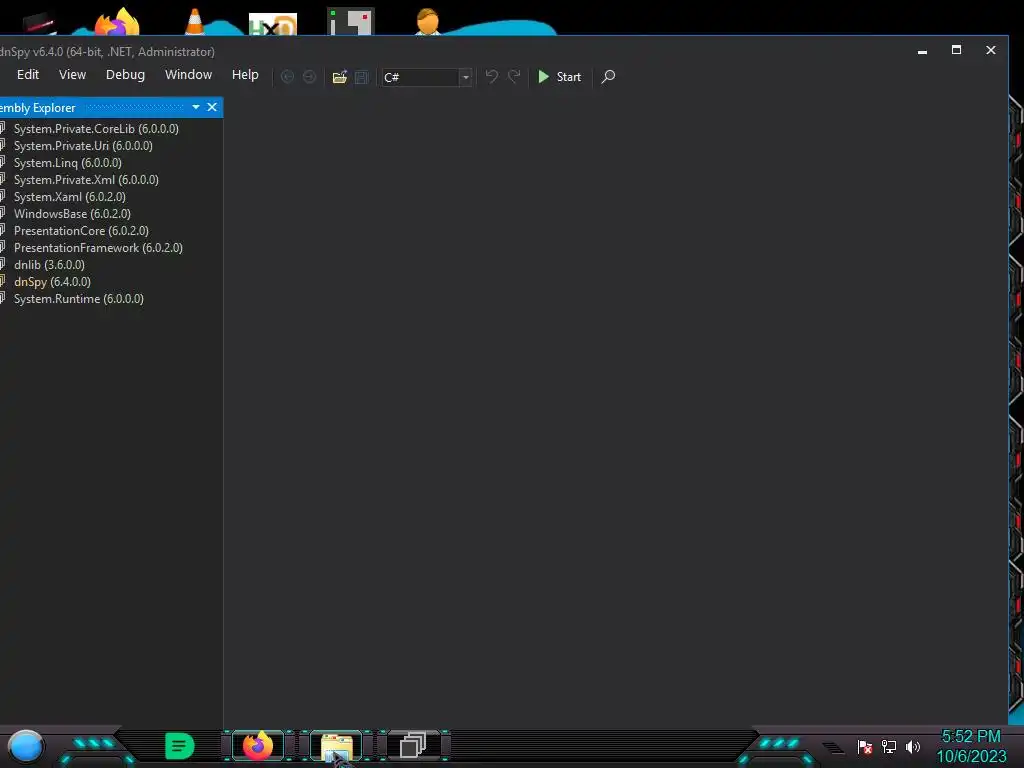Close the Assembly Explorer panel
Image resolution: width=1024 pixels, height=768 pixels.
coord(212,107)
